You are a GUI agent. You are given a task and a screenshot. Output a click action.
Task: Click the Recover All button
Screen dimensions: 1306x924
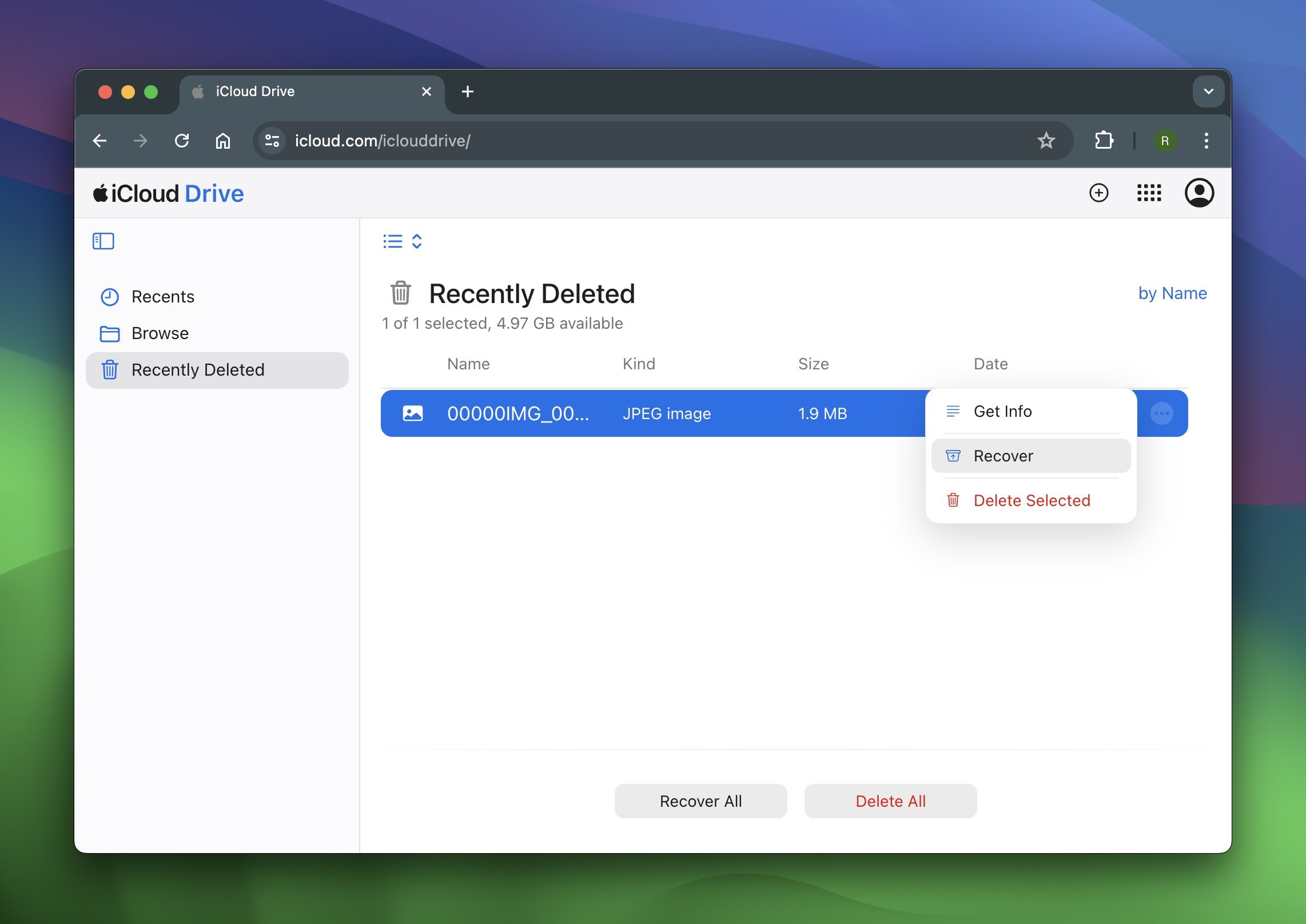click(701, 800)
